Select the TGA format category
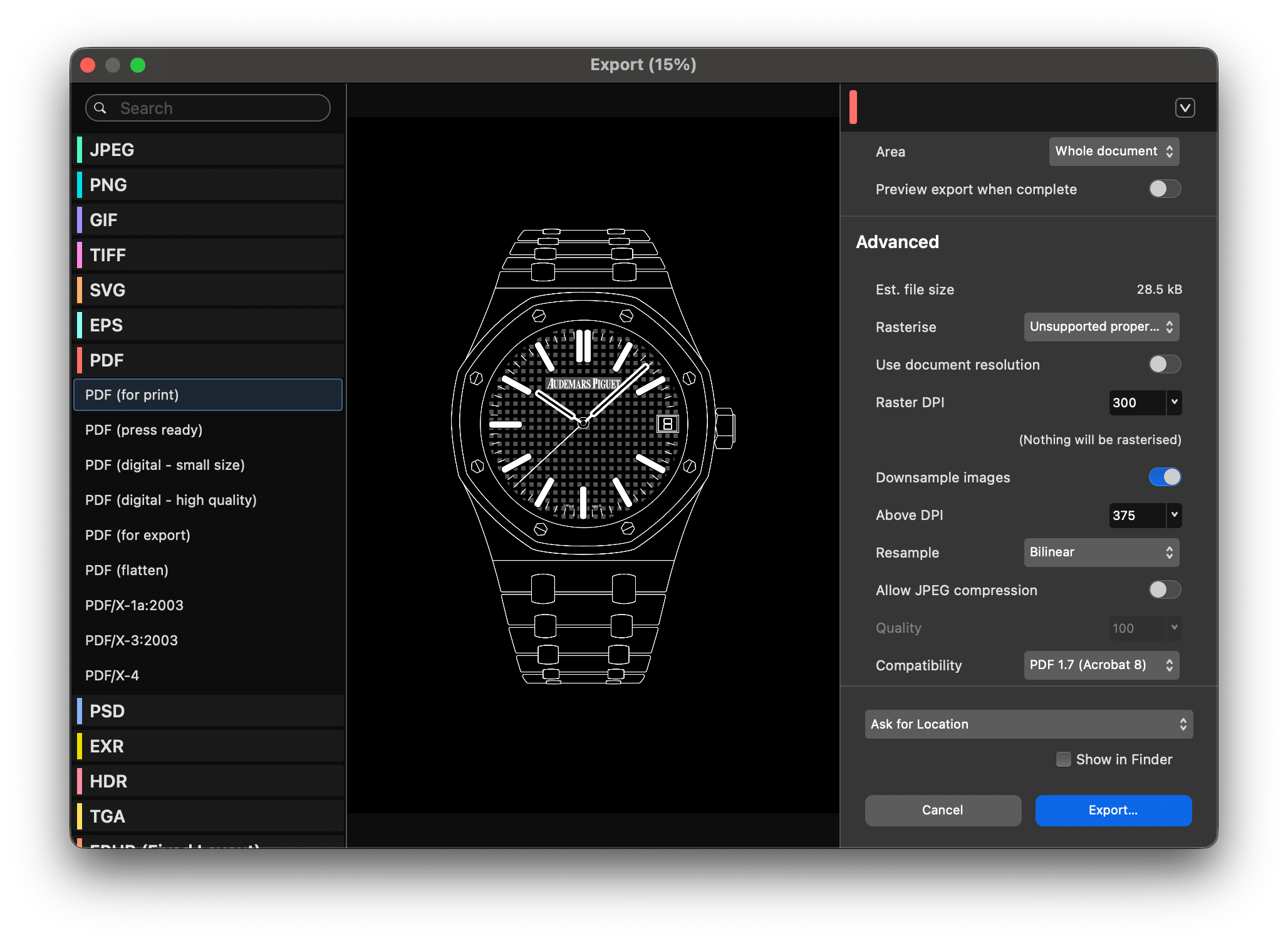The width and height of the screenshot is (1288, 941). click(209, 816)
